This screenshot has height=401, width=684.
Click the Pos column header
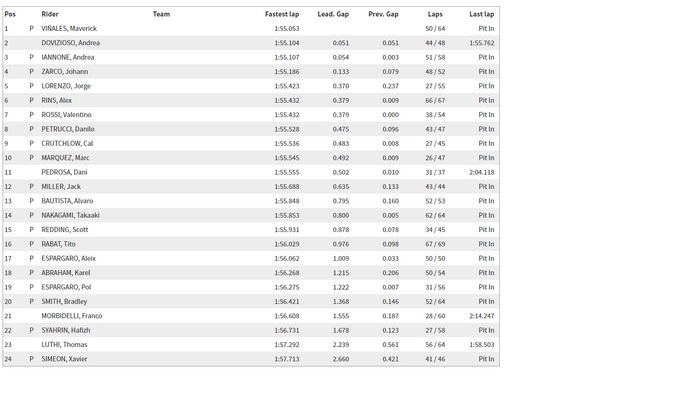pos(10,14)
